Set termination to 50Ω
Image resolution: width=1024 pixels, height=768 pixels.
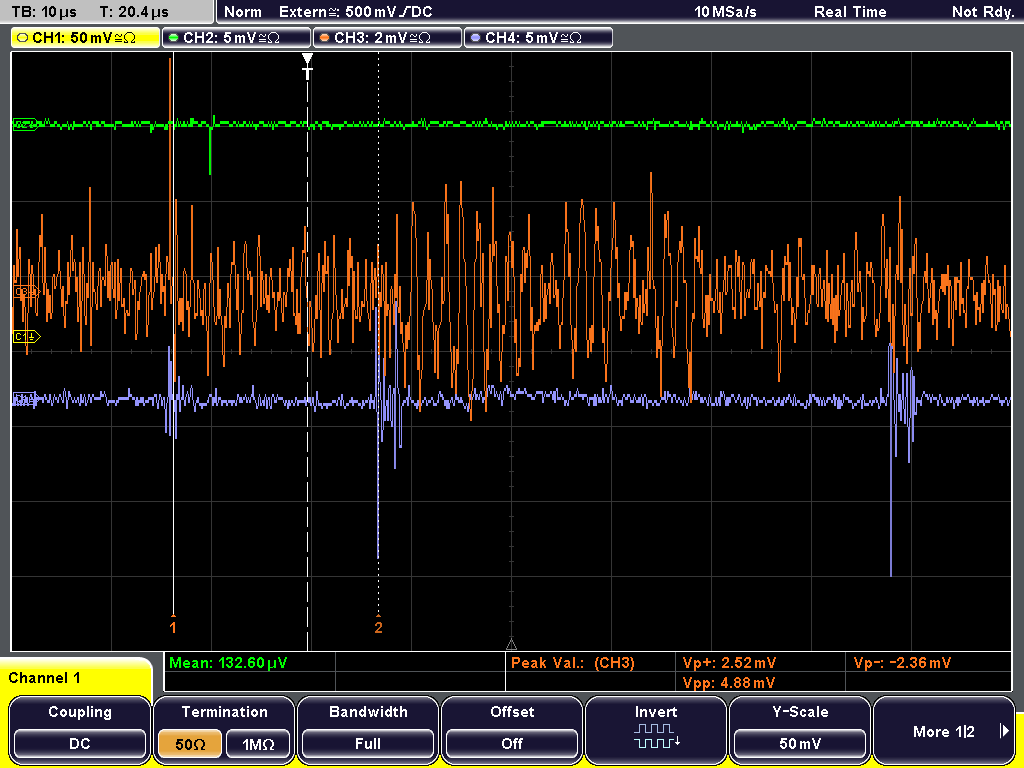[x=190, y=744]
